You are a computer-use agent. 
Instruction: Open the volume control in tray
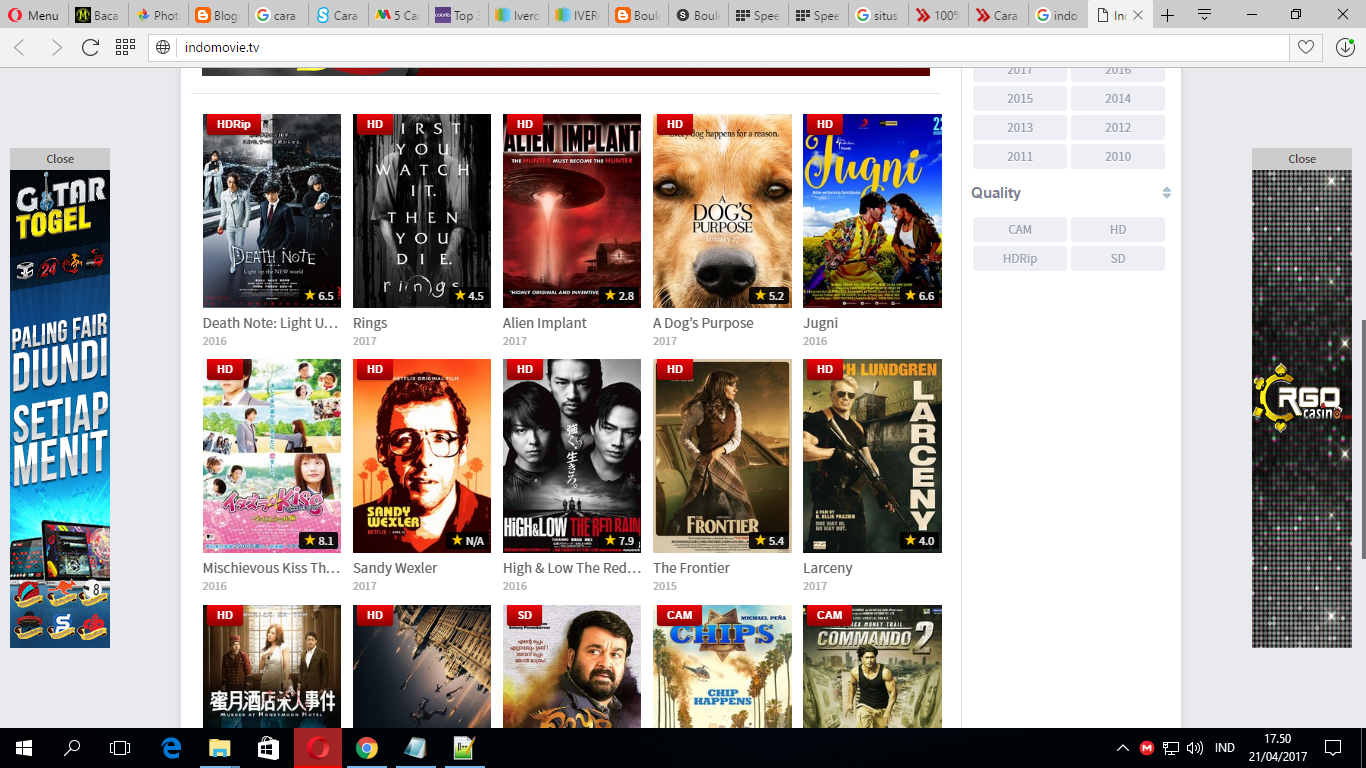pos(1194,747)
